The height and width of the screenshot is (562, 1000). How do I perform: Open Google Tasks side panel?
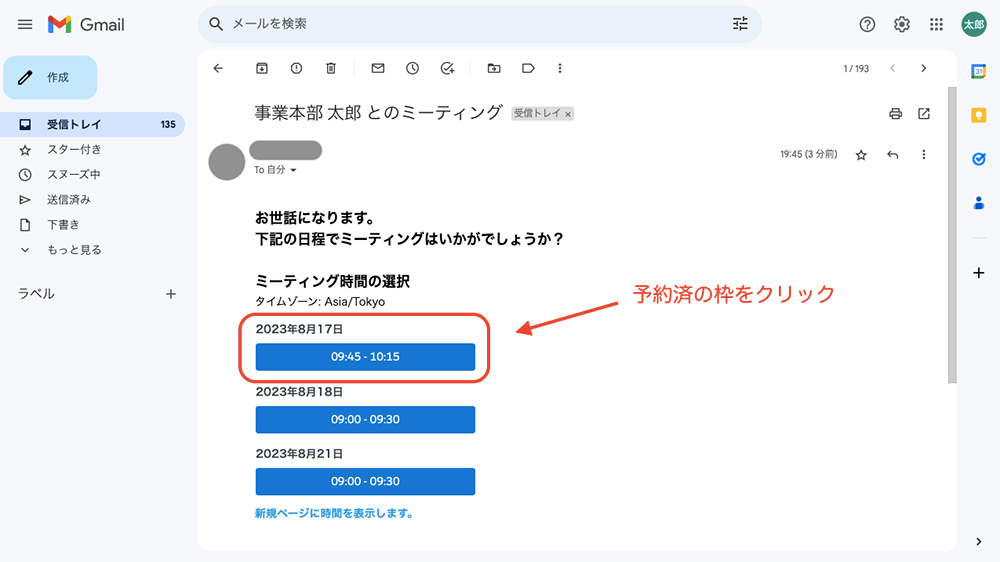click(978, 159)
